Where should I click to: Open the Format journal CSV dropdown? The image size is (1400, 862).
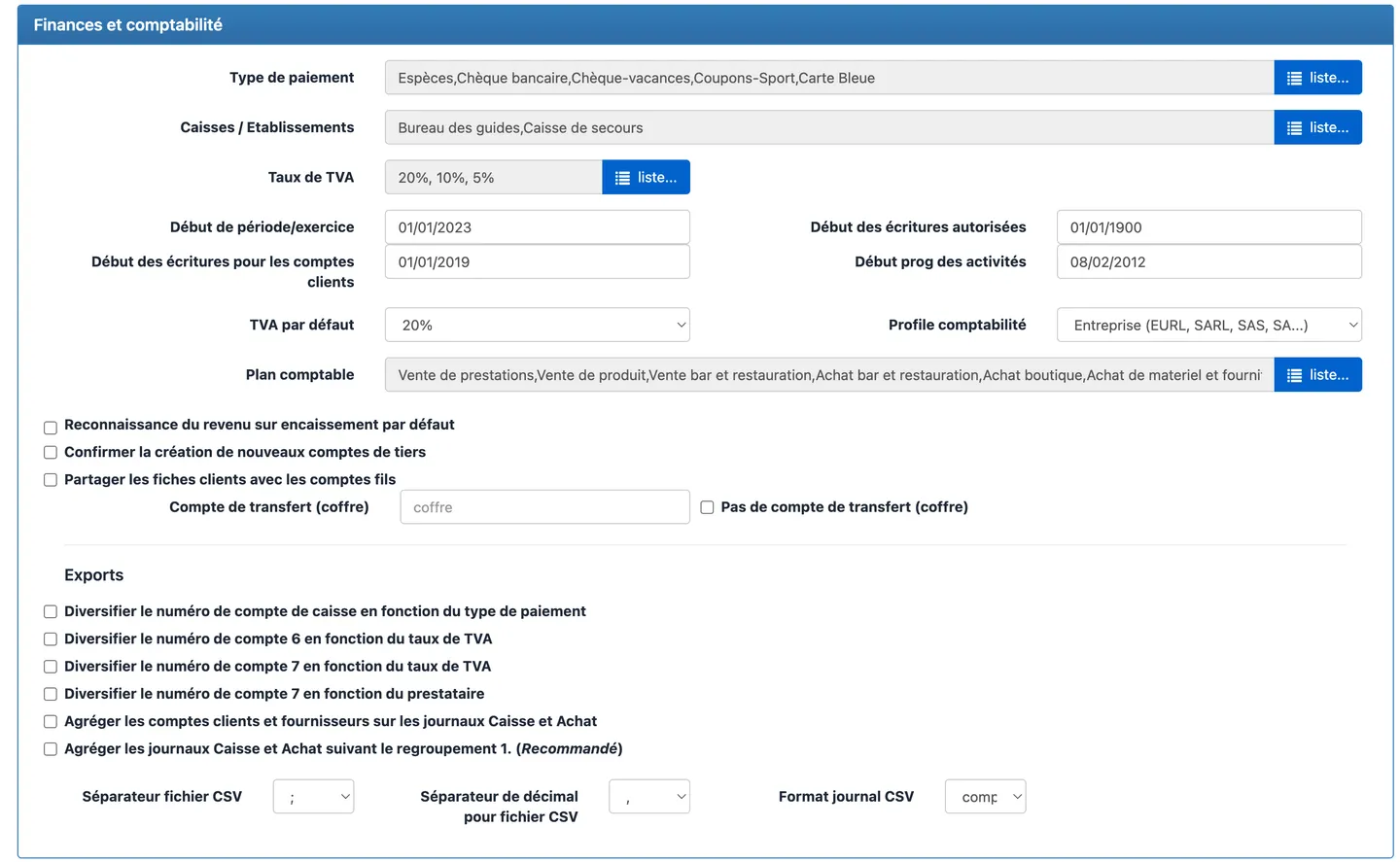985,796
